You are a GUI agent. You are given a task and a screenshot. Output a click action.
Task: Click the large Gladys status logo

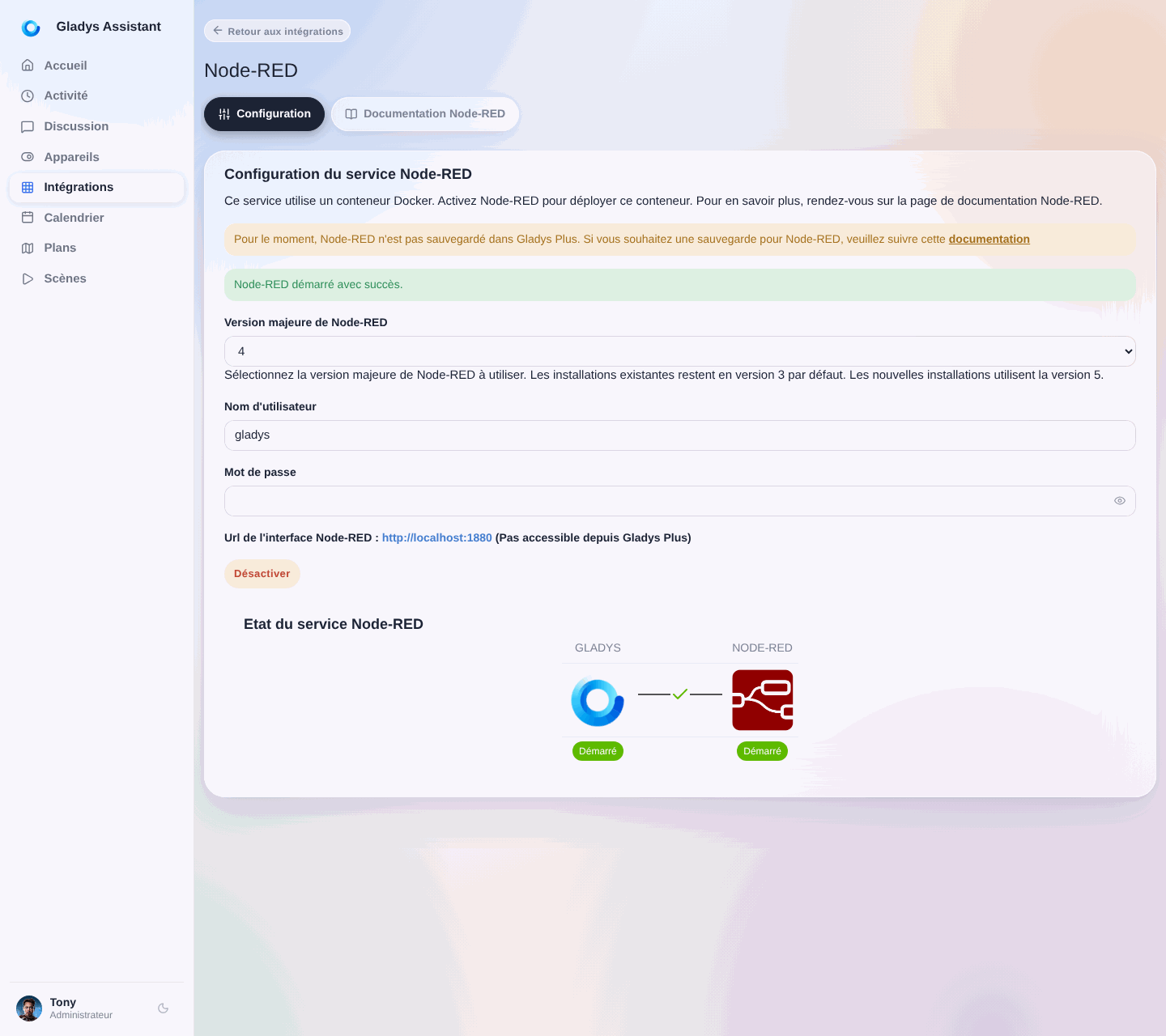click(598, 701)
